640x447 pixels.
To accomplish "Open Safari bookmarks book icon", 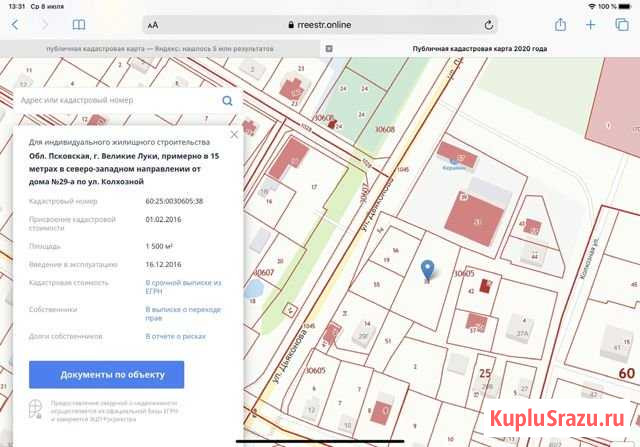I will point(79,25).
